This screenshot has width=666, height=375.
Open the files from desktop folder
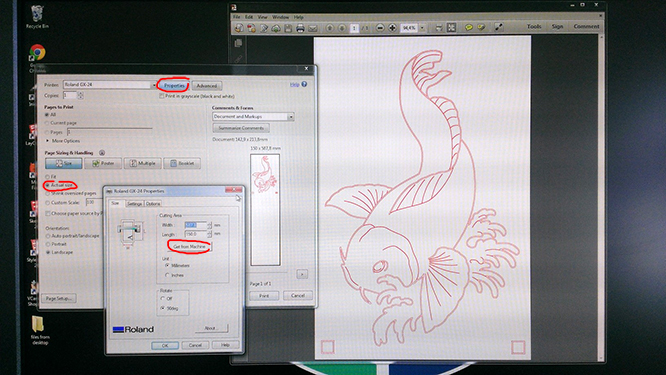pos(40,330)
